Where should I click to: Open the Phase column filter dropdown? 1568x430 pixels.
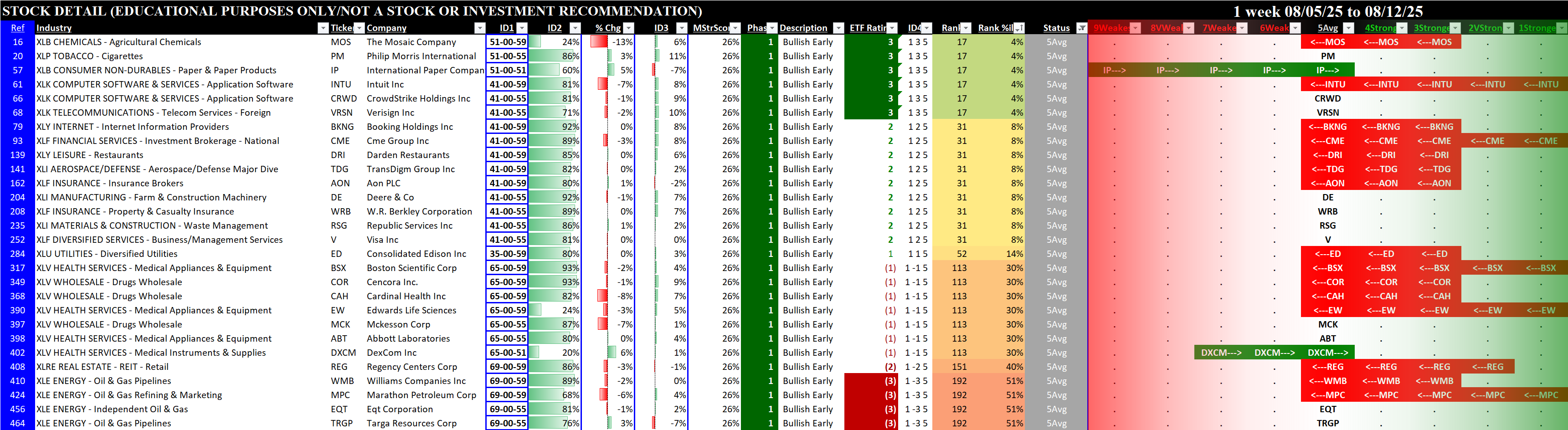click(772, 28)
